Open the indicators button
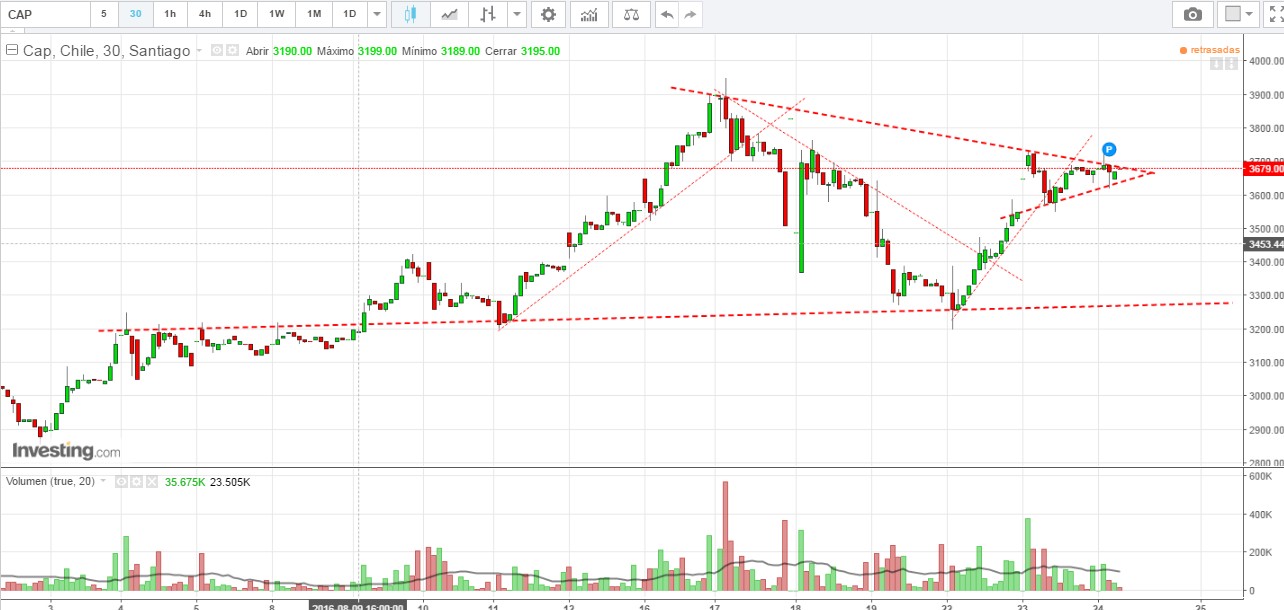 pyautogui.click(x=590, y=14)
